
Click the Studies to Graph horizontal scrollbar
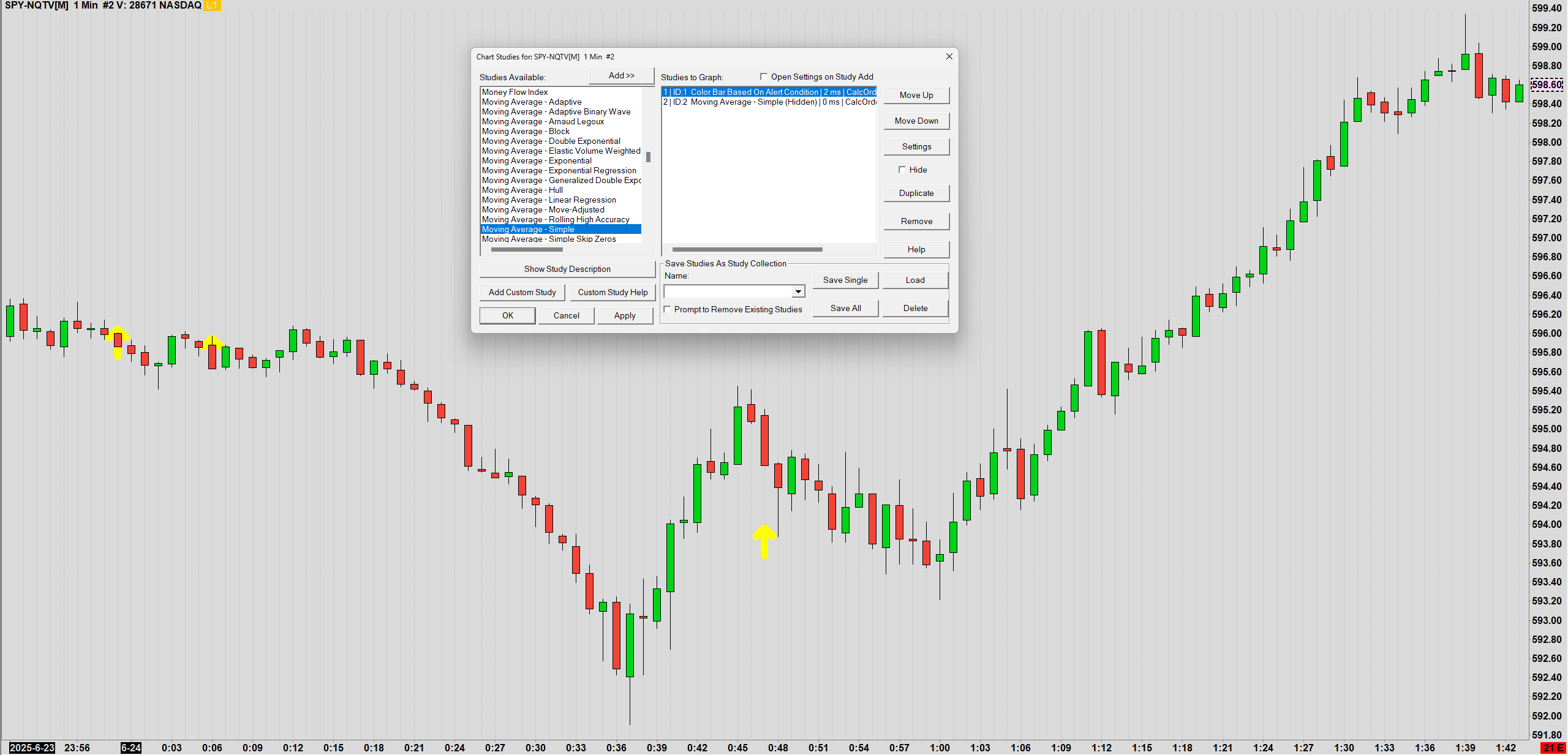tap(747, 249)
